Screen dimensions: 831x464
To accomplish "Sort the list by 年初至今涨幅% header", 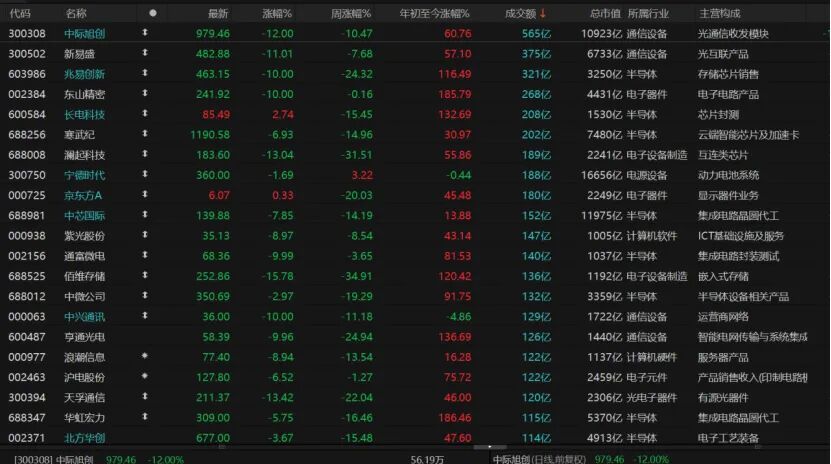I will (x=435, y=14).
